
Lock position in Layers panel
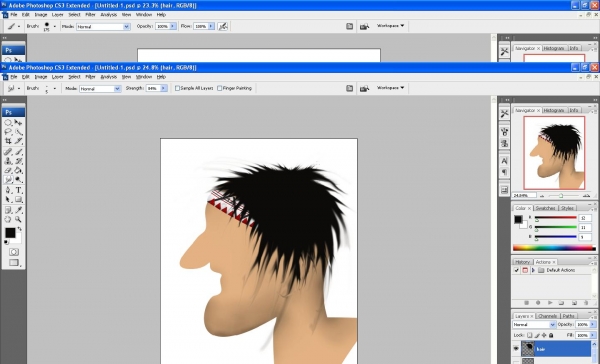click(544, 335)
